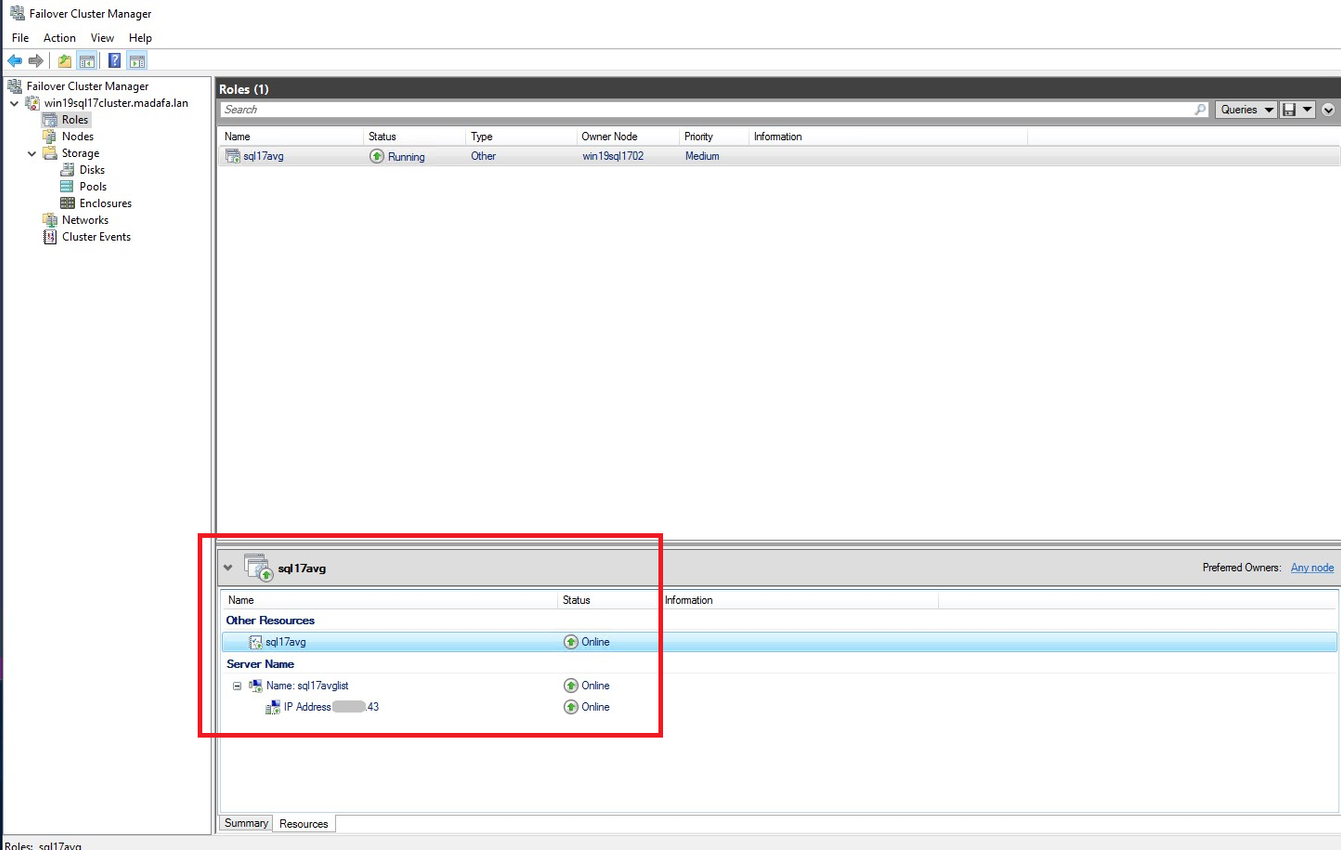Click owner node win19sql1702 cell
The width and height of the screenshot is (1341, 850).
tap(613, 156)
